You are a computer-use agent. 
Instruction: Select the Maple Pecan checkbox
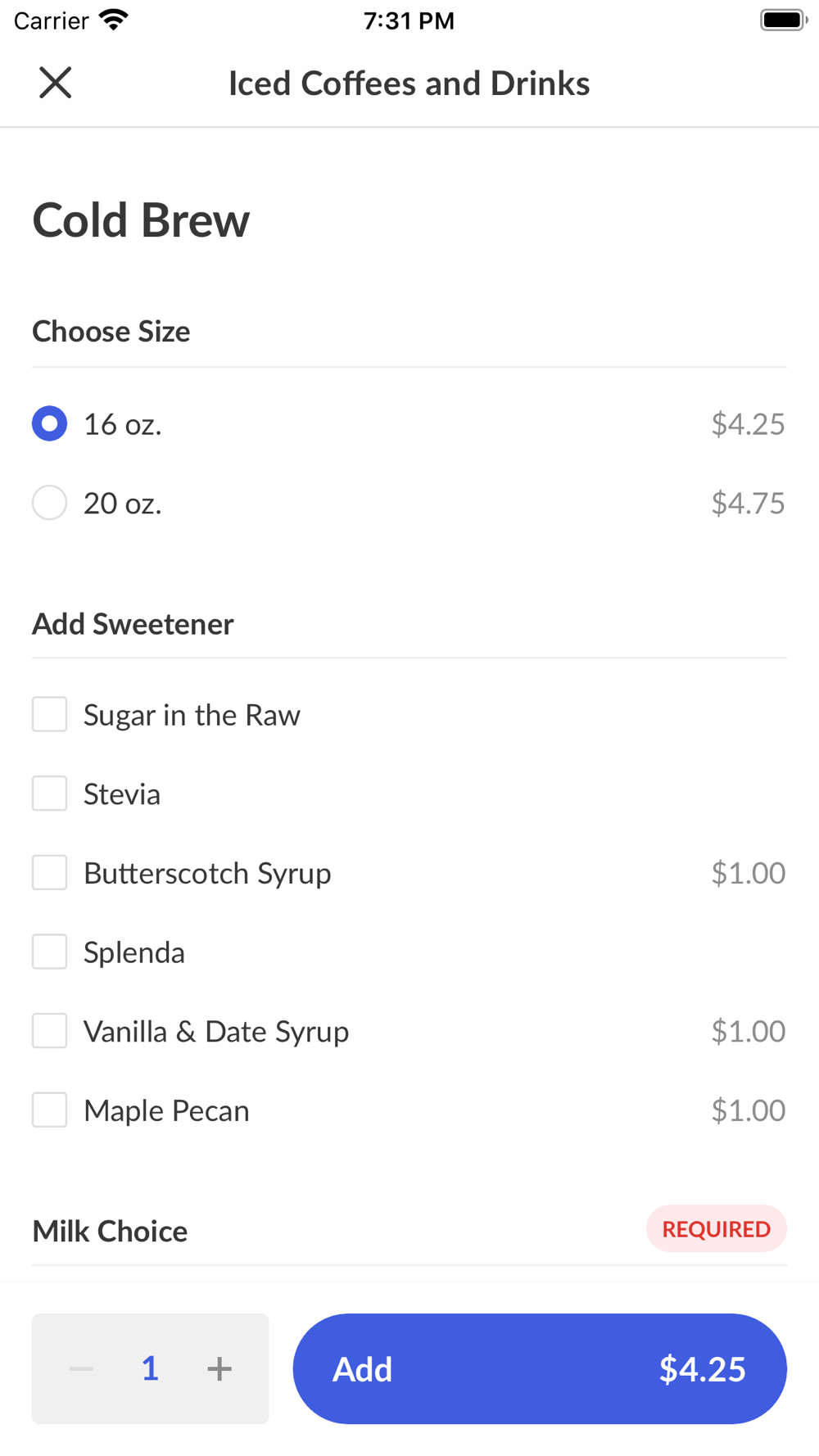50,1110
